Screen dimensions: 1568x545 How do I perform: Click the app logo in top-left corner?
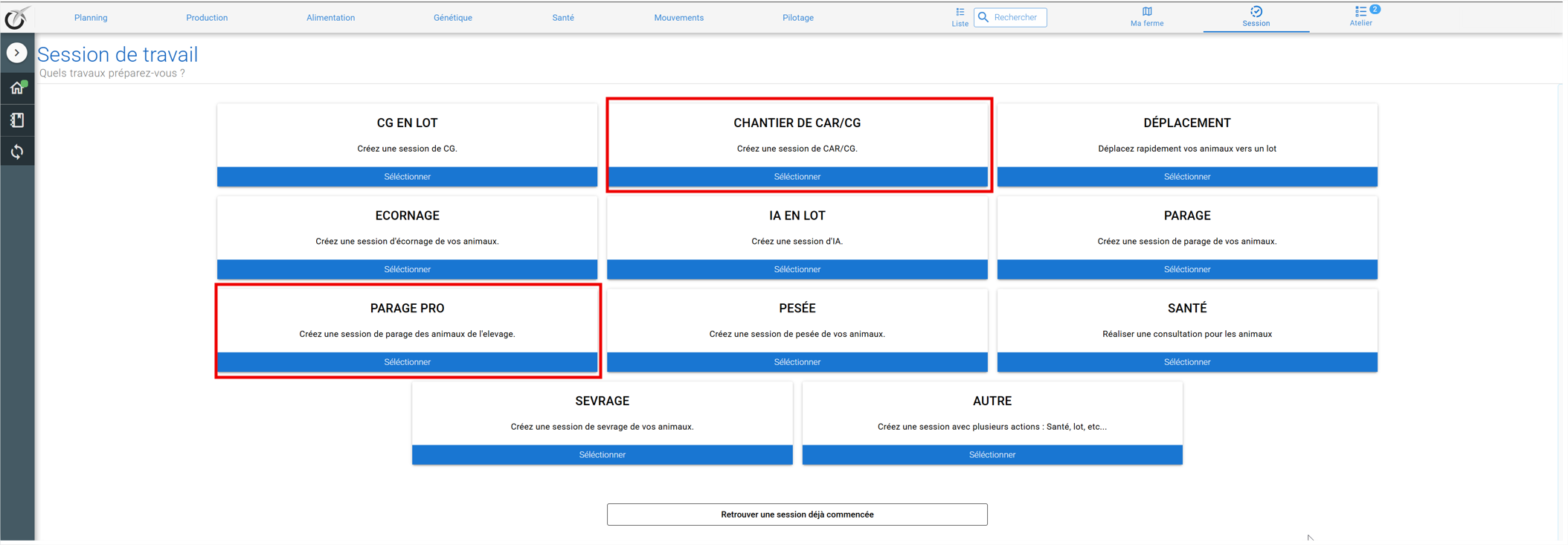tap(16, 17)
